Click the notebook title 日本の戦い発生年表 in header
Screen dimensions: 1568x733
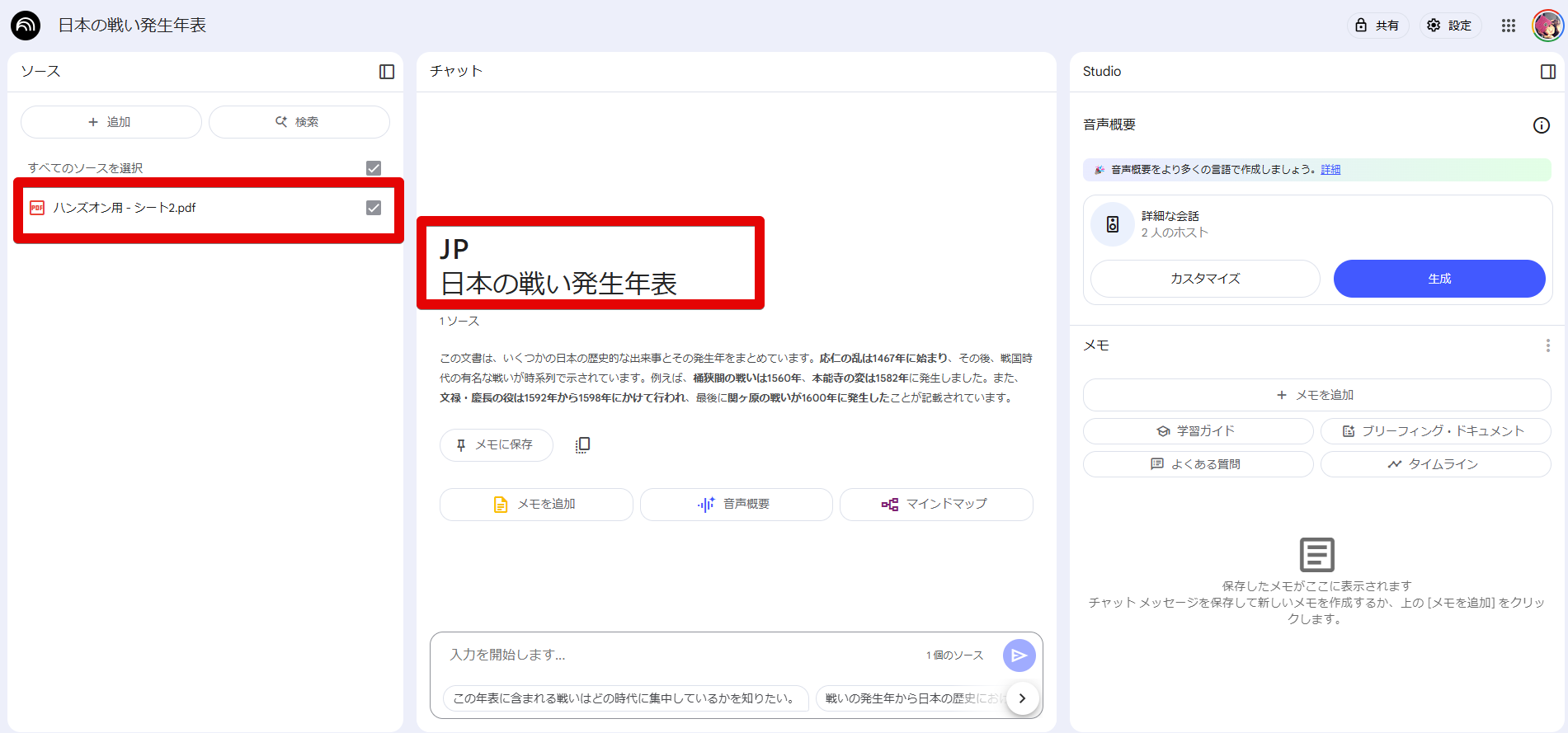(x=132, y=26)
